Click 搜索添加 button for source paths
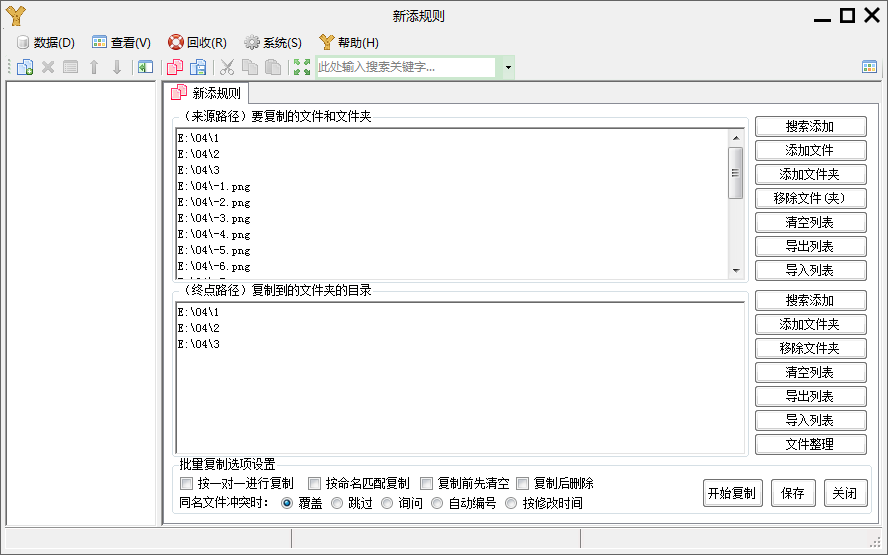888x555 pixels. click(x=810, y=126)
